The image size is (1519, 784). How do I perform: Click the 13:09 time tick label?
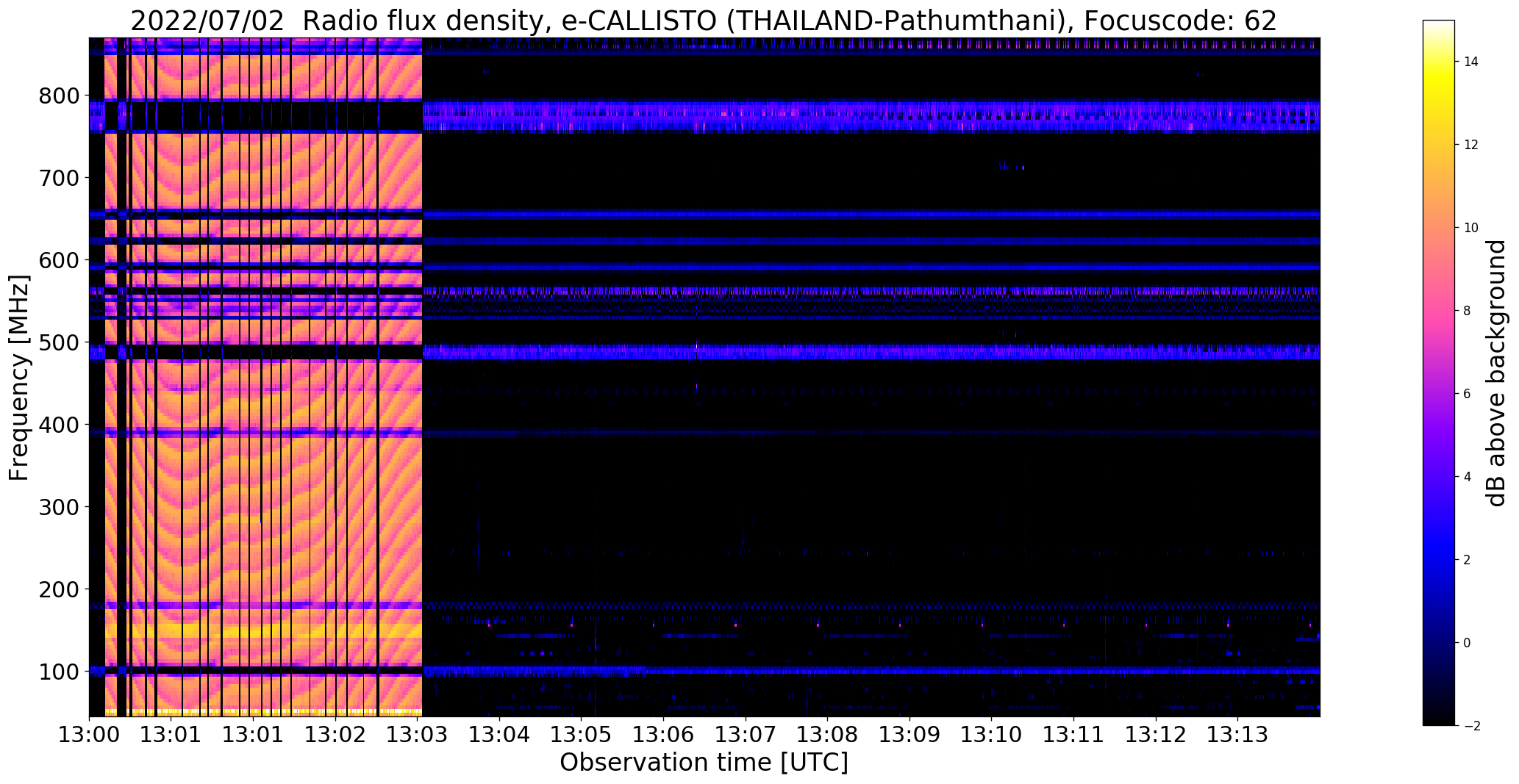pos(909,733)
